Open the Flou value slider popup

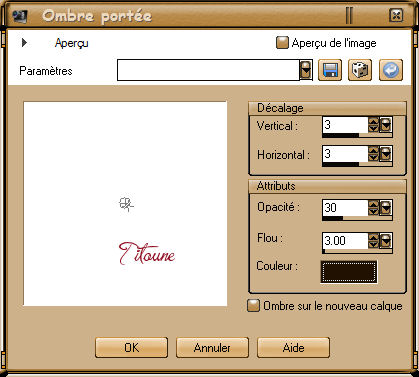click(386, 241)
